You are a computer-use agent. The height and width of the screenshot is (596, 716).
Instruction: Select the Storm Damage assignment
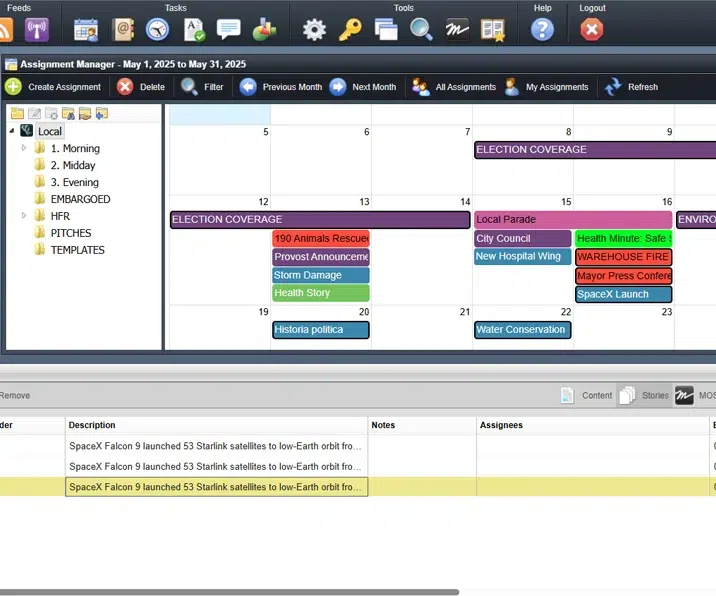click(x=321, y=275)
